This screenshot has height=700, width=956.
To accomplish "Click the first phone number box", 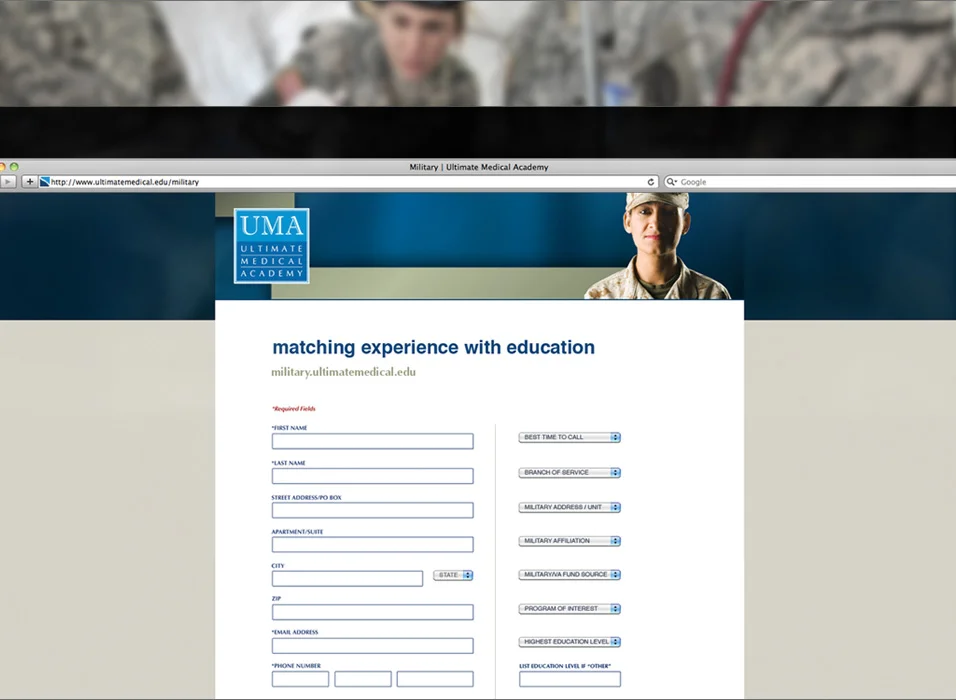I will (300, 679).
